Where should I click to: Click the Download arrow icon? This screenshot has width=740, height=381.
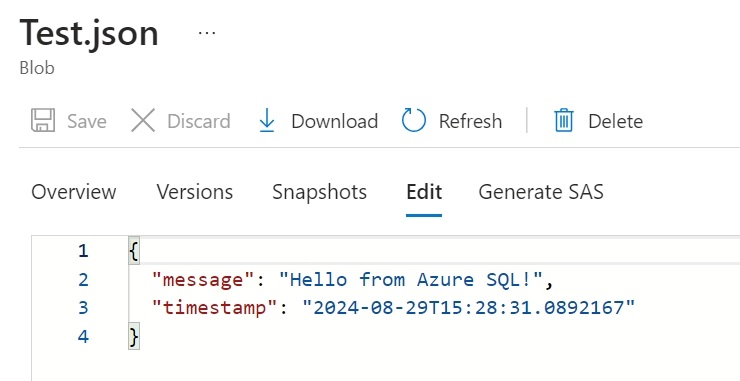[267, 120]
